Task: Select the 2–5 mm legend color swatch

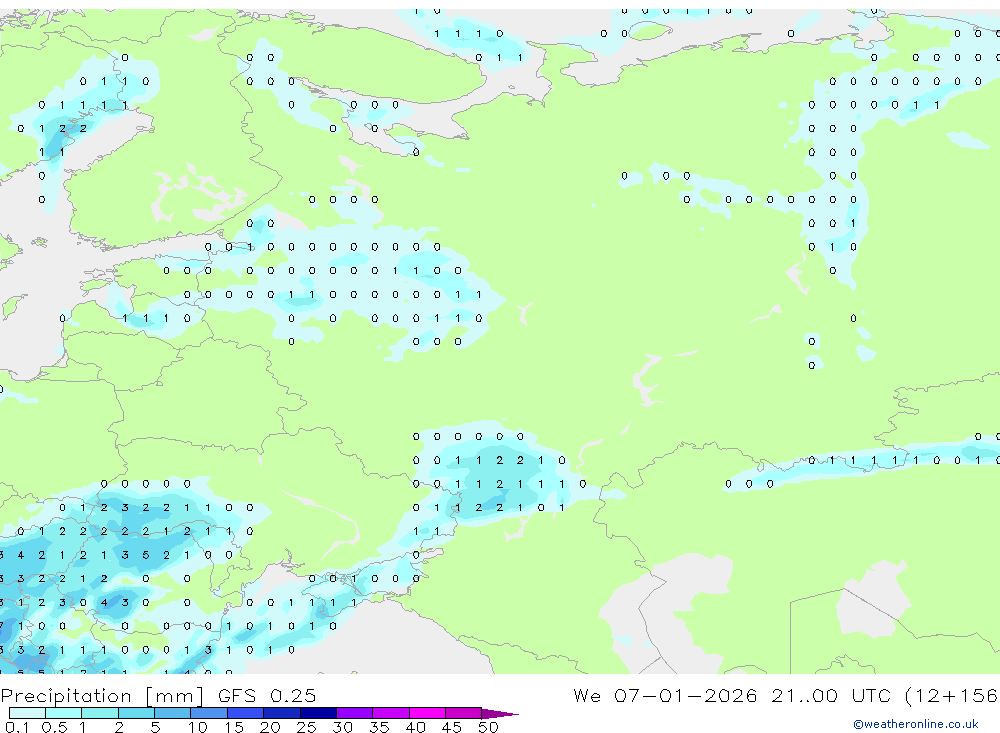Action: [x=136, y=713]
